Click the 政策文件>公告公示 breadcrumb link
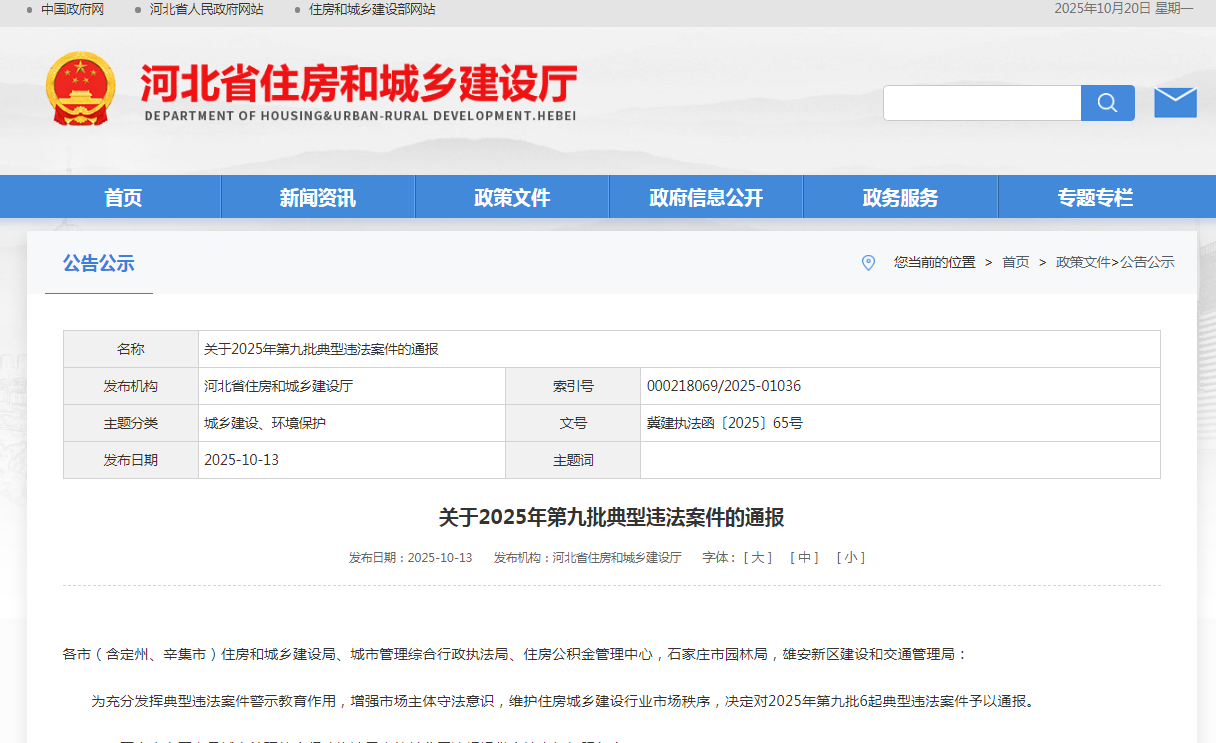 [1115, 262]
